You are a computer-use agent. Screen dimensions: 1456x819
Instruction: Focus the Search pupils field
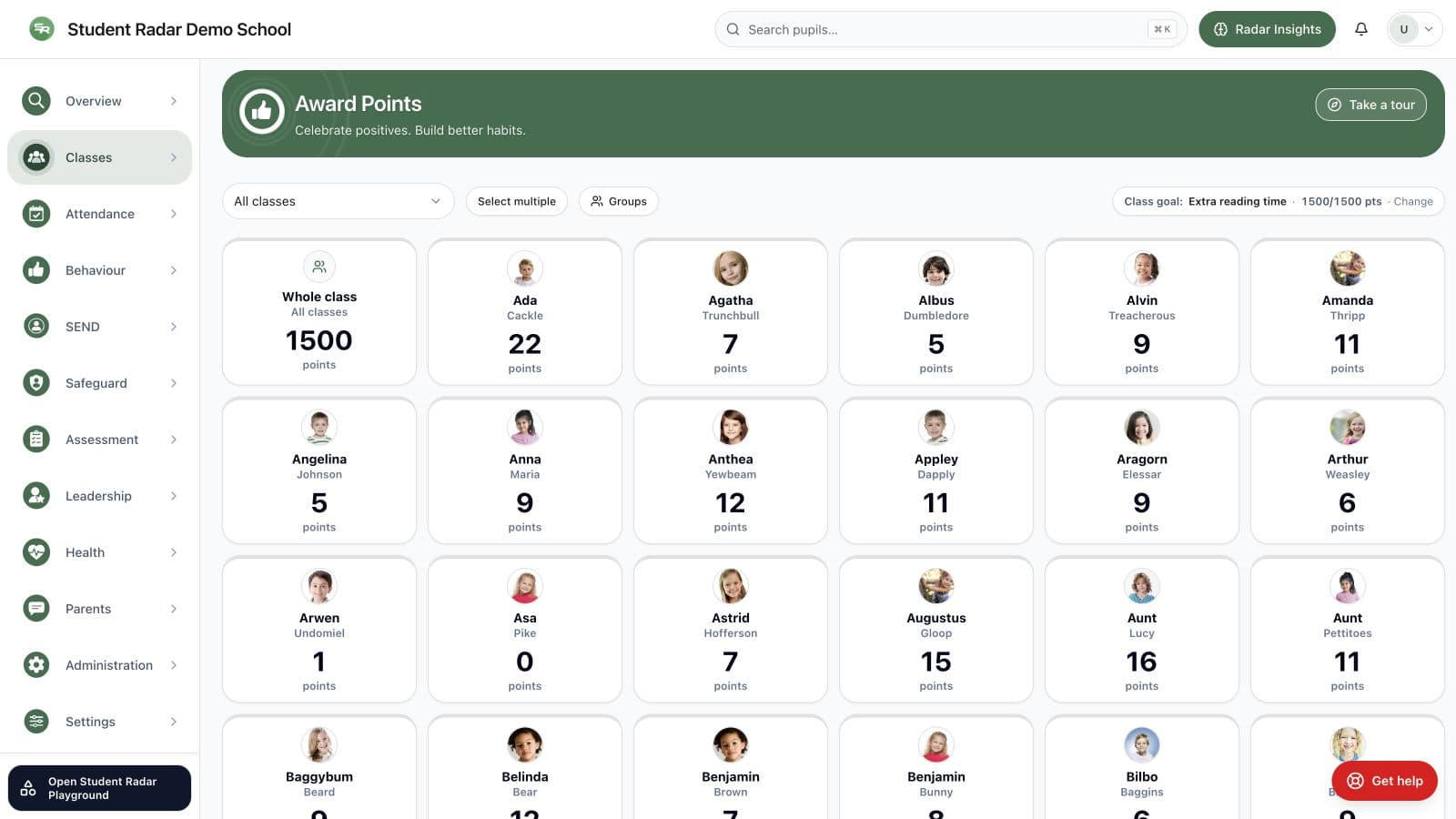[951, 29]
